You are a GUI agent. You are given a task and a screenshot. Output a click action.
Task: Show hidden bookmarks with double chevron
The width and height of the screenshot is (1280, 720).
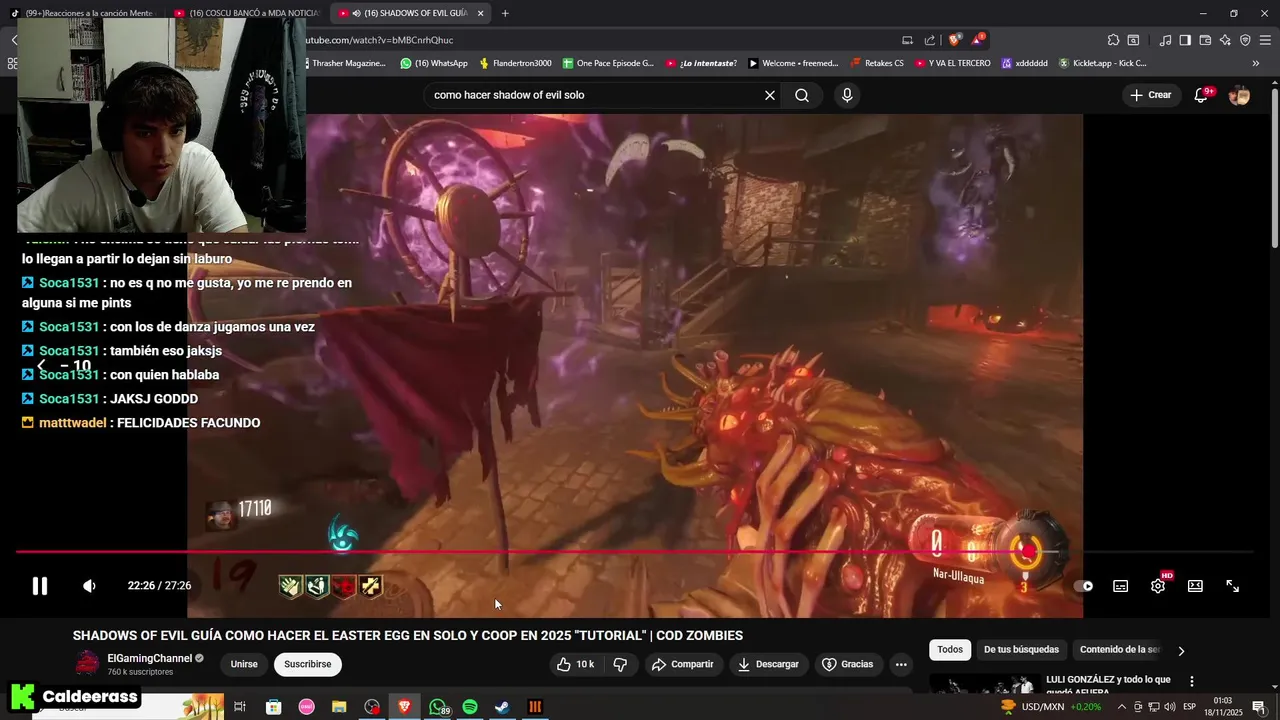1256,63
